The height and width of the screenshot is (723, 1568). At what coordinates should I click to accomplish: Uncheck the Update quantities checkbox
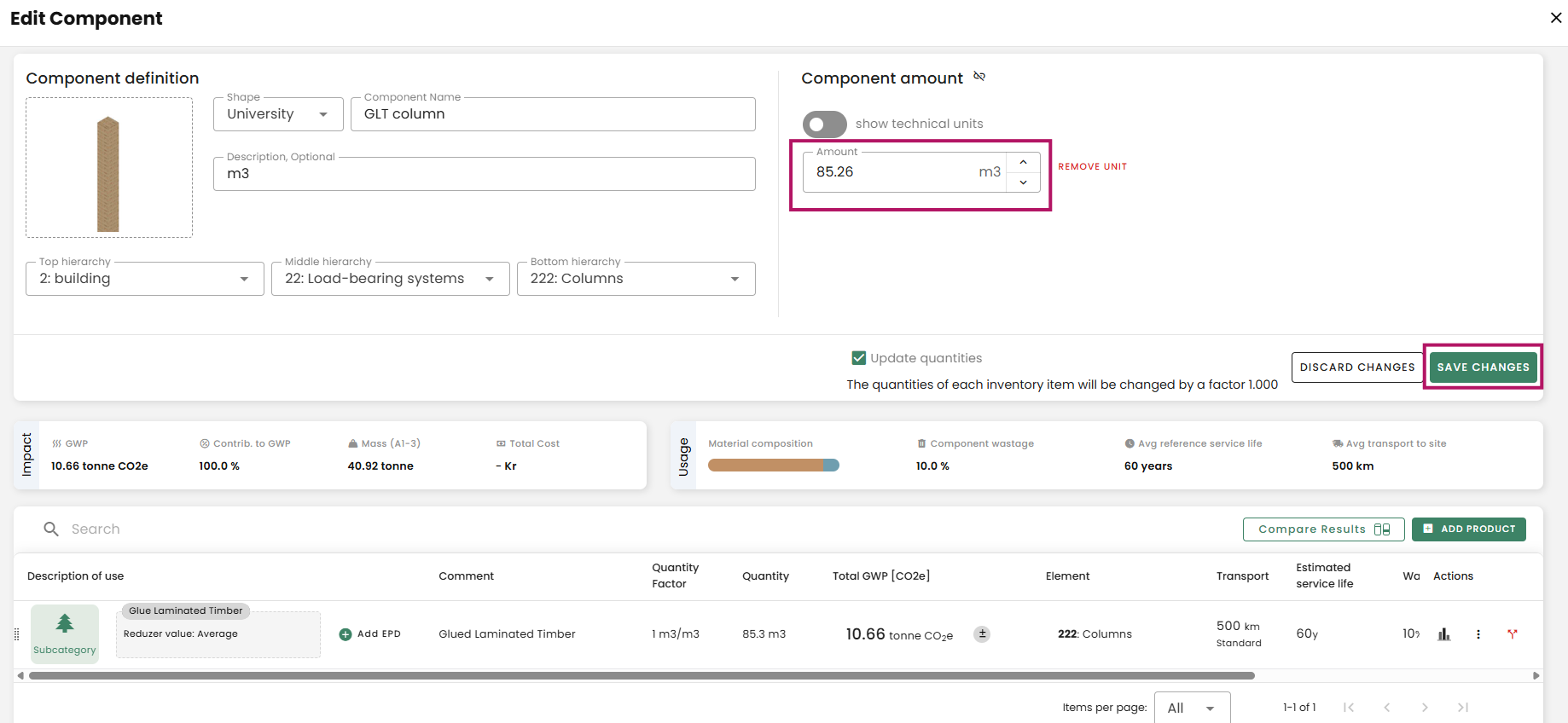[859, 358]
